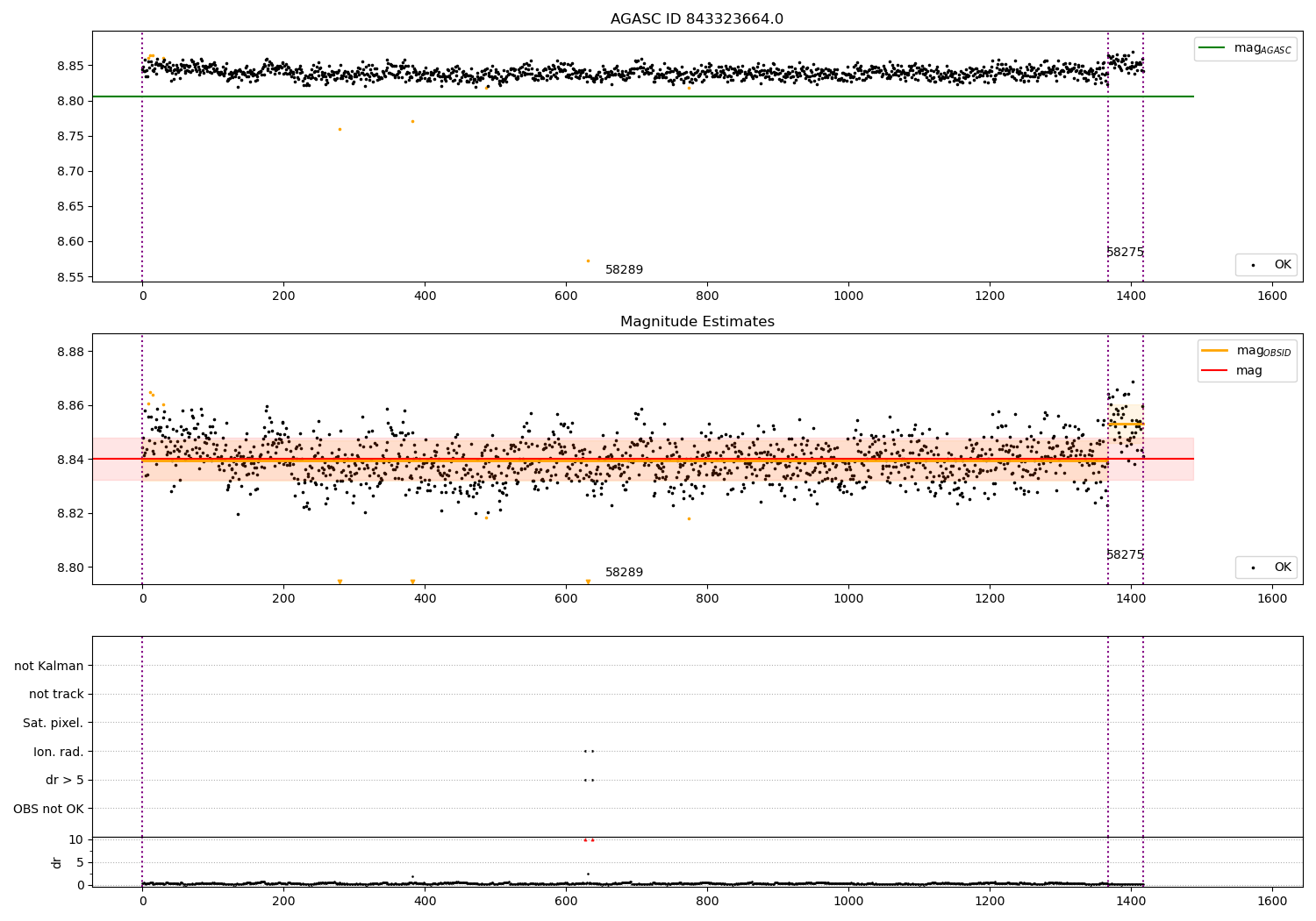This screenshot has width=1316, height=921.
Task: Click the red 'mag' legend entry
Action: 1233,370
